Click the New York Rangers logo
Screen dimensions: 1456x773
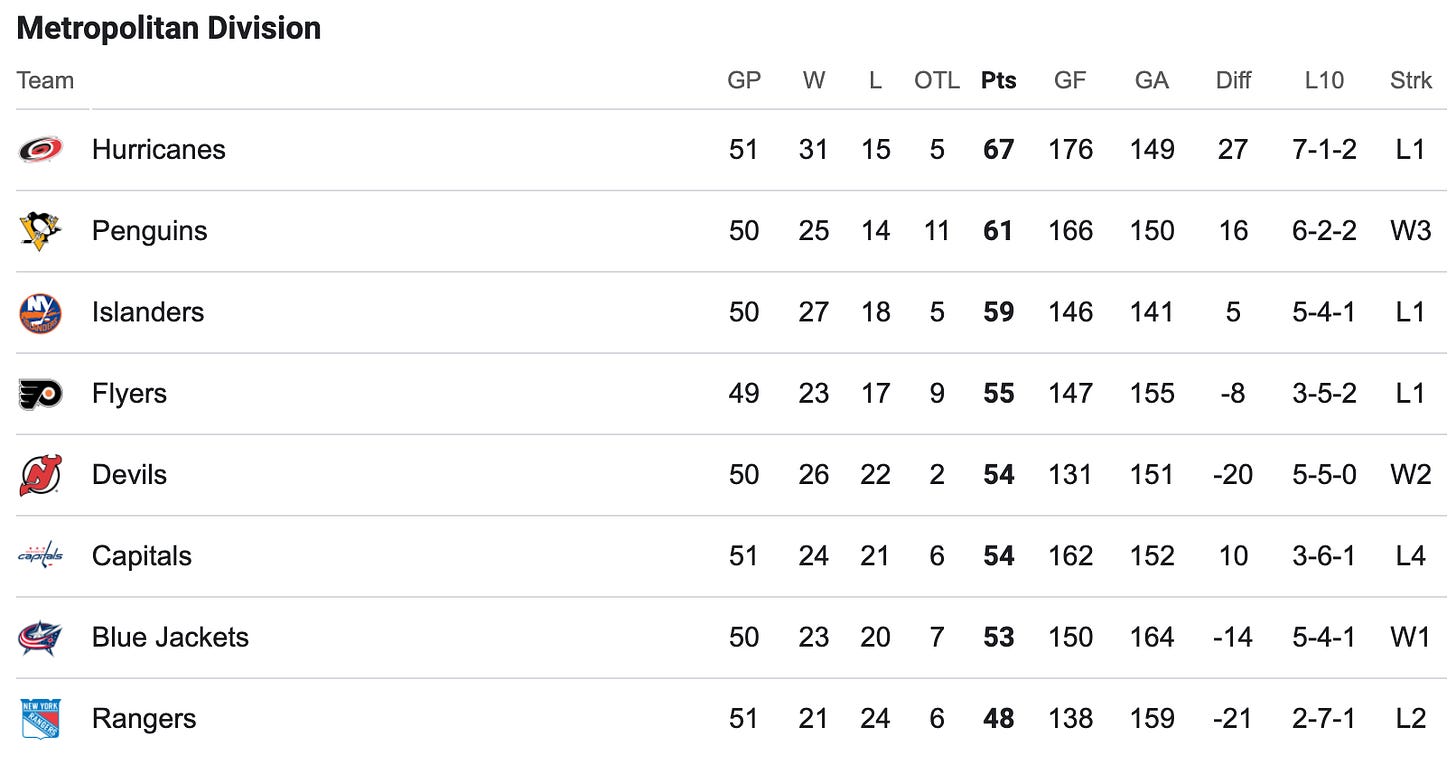(40, 719)
